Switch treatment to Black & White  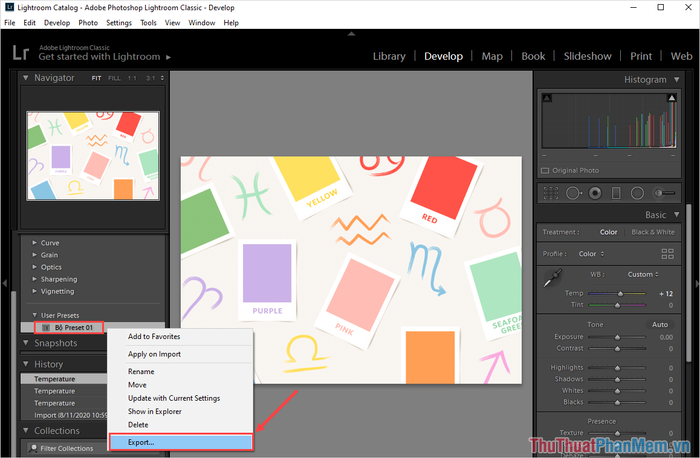[x=652, y=232]
